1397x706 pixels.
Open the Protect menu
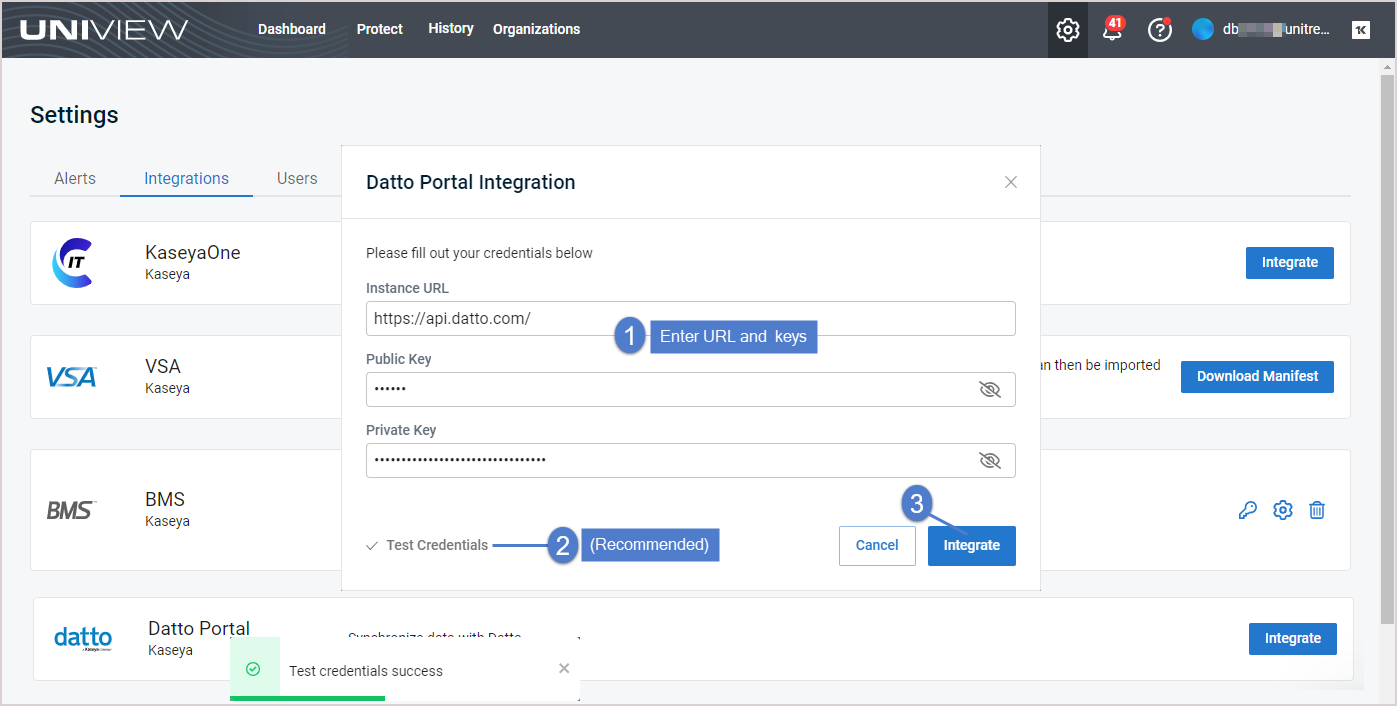click(380, 29)
